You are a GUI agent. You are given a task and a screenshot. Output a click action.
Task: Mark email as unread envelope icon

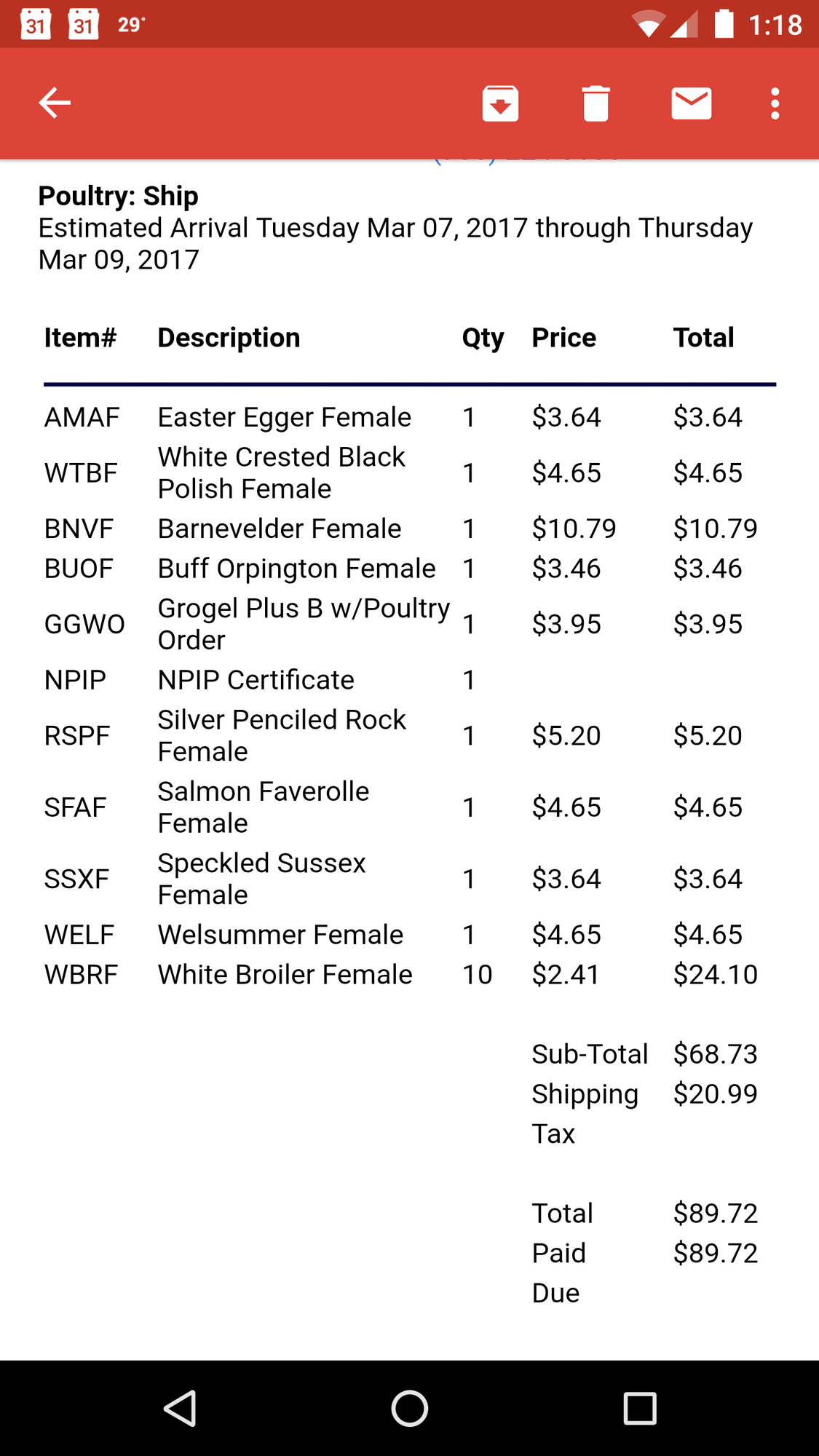point(691,103)
